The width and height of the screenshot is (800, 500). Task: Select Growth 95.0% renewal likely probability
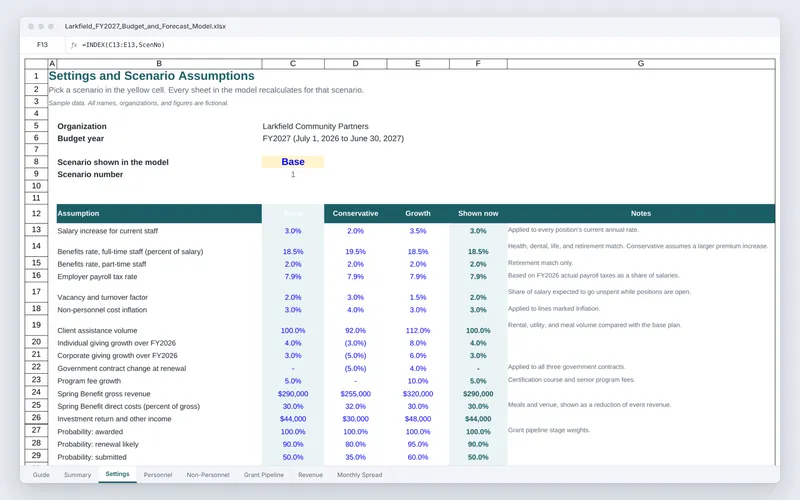pos(418,444)
